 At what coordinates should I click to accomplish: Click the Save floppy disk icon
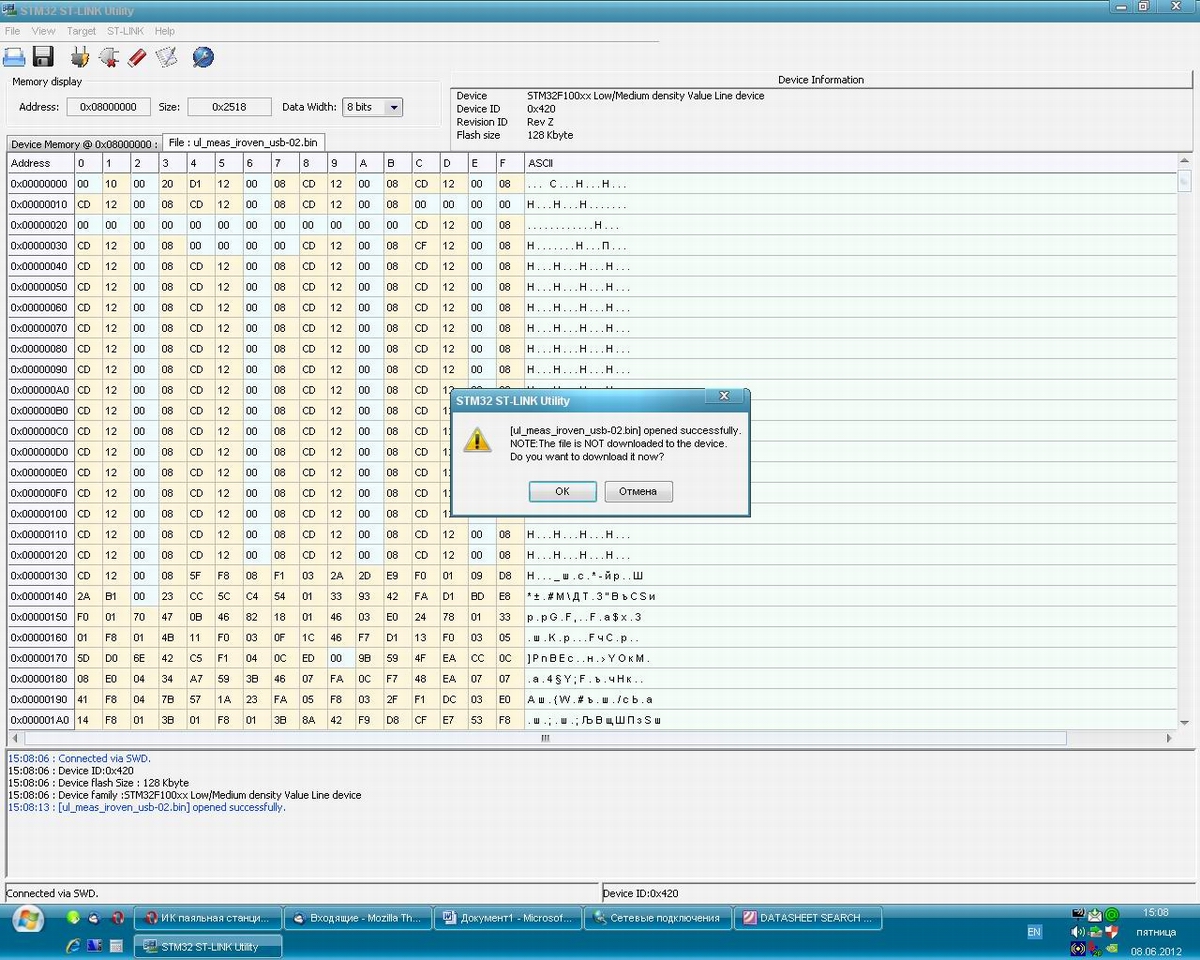[43, 57]
